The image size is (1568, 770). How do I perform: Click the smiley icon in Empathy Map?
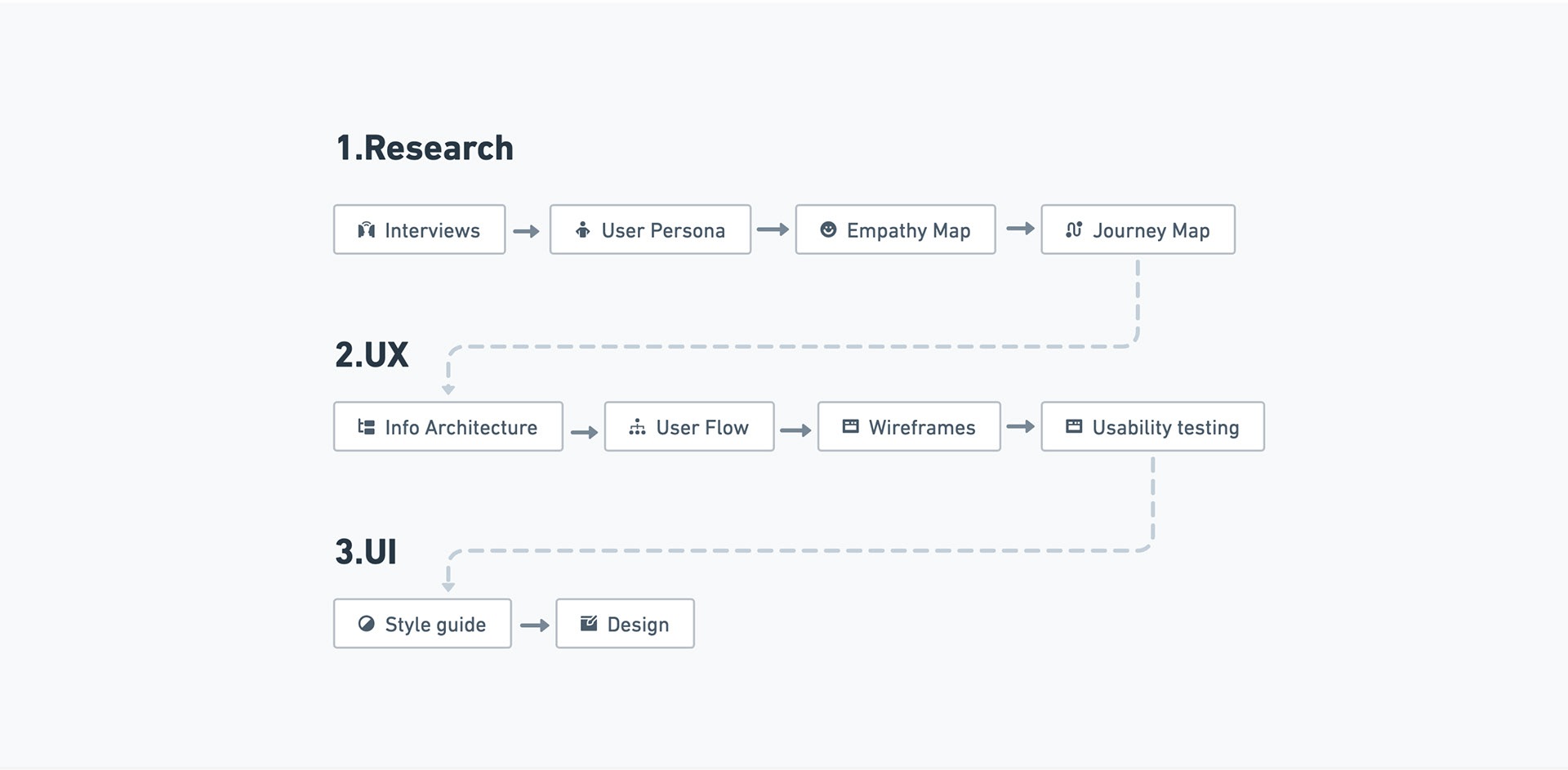pyautogui.click(x=828, y=229)
